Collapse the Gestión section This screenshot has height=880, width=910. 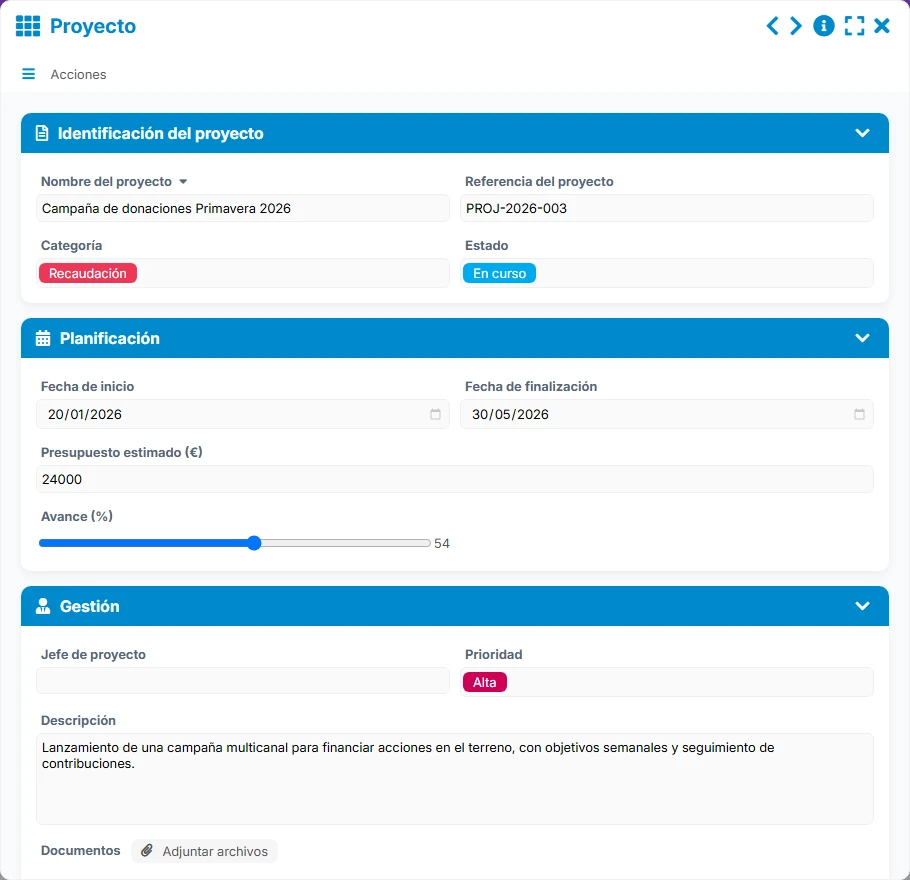point(862,606)
